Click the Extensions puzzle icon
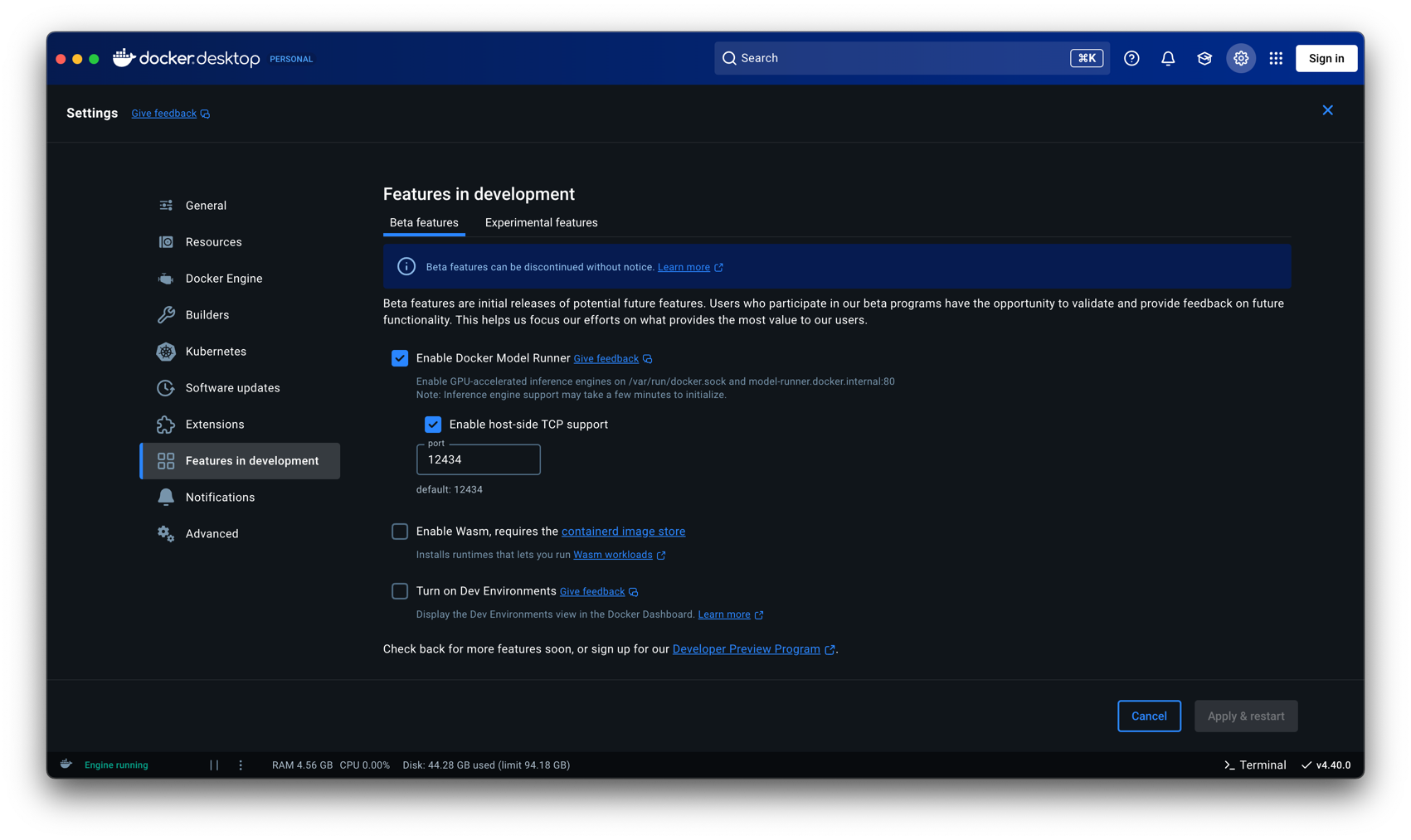 (x=166, y=425)
